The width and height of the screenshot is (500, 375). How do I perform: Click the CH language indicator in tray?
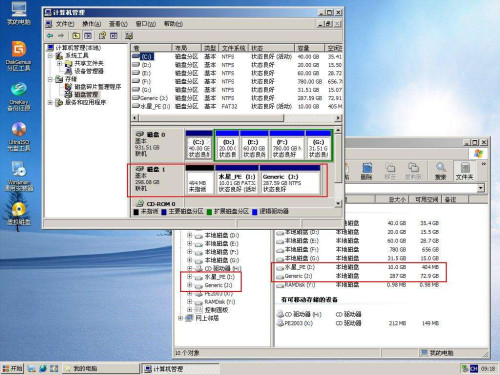coord(474,368)
